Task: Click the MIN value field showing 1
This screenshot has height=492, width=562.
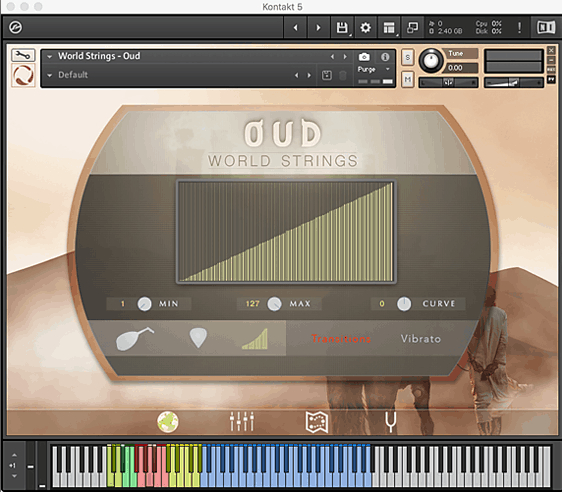Action: click(122, 304)
